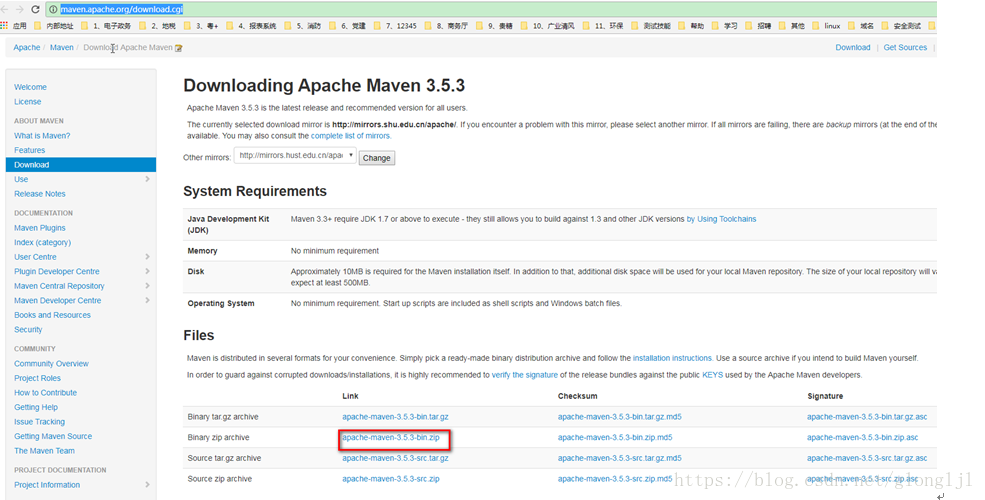Expand Project Information submenu arrow

148,484
